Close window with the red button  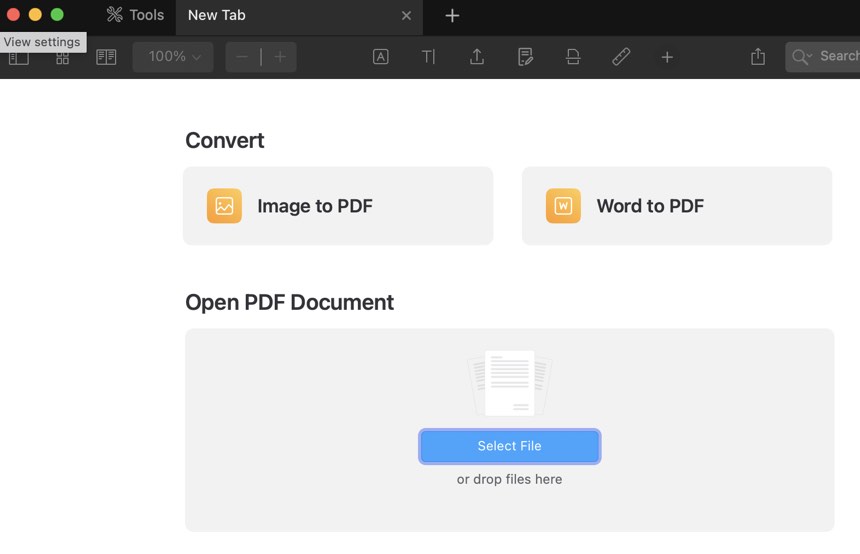13,15
